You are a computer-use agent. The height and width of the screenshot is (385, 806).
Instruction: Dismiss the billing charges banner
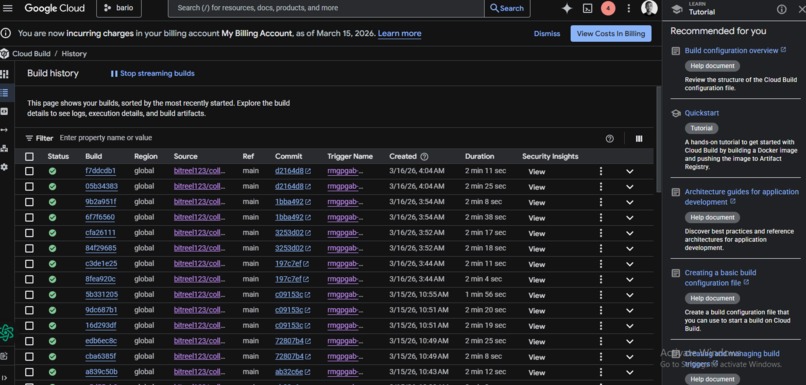(547, 33)
